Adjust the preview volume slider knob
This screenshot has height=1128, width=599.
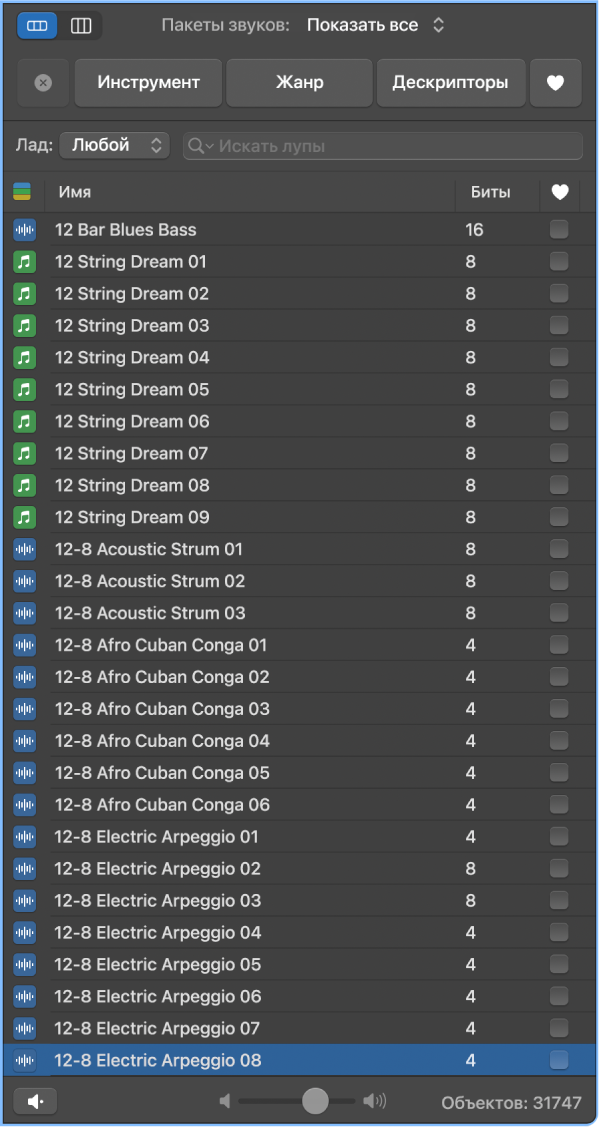pyautogui.click(x=315, y=1101)
